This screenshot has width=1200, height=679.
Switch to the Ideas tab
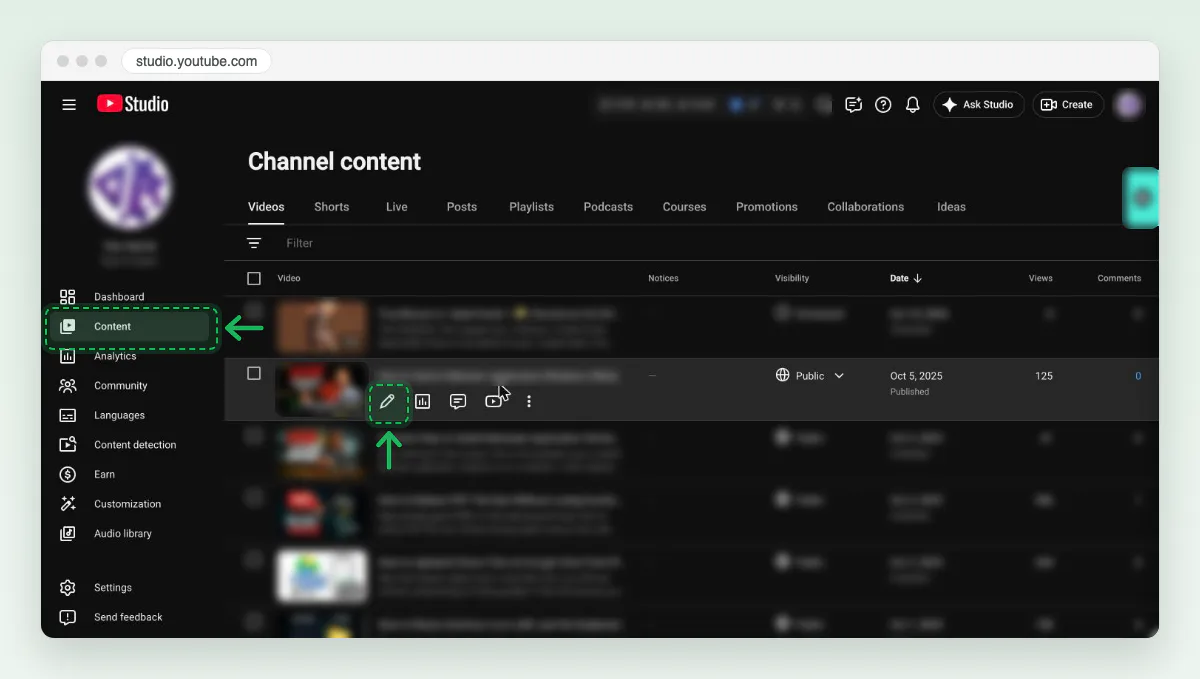[951, 207]
